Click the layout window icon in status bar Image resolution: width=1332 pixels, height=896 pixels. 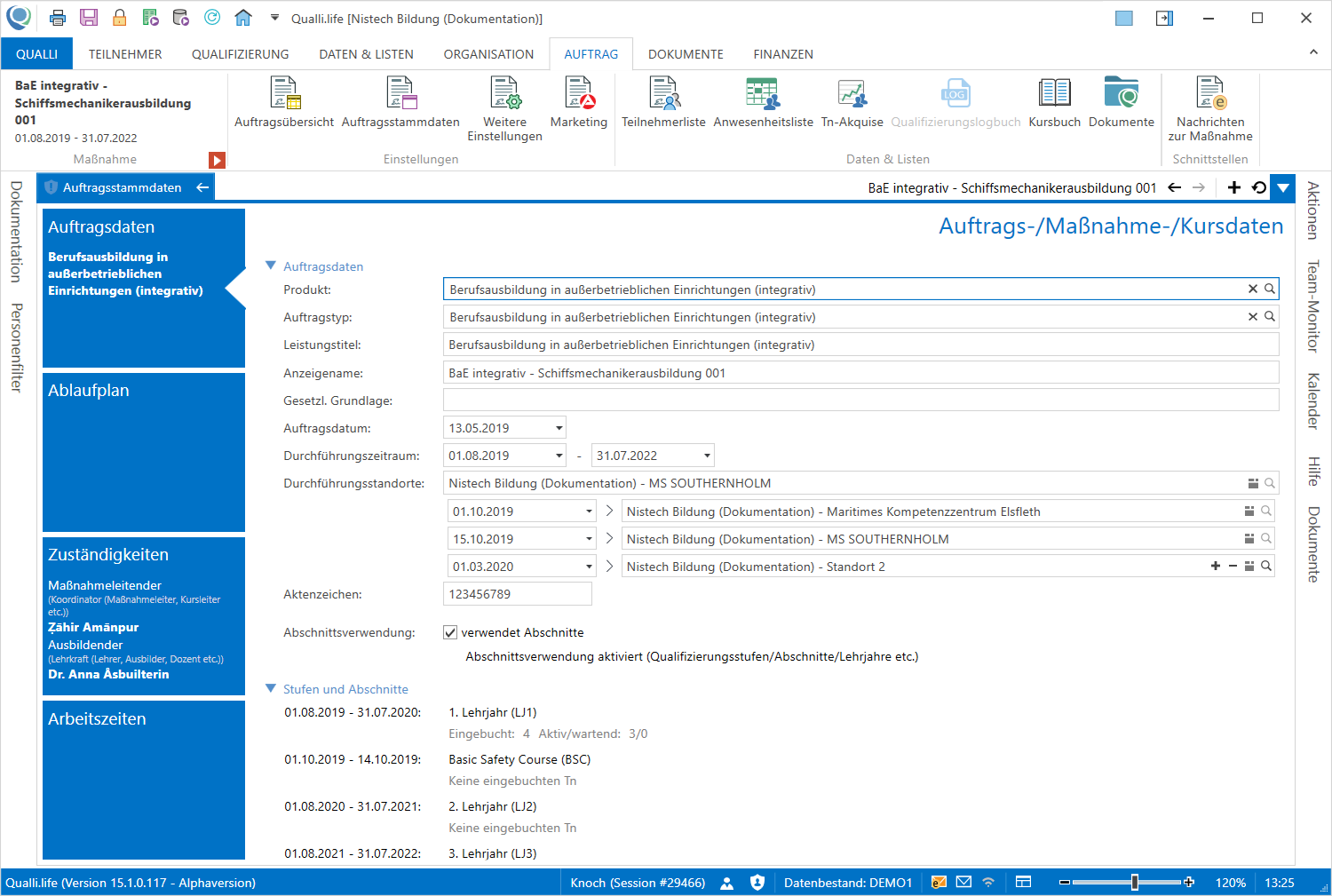point(1023,882)
